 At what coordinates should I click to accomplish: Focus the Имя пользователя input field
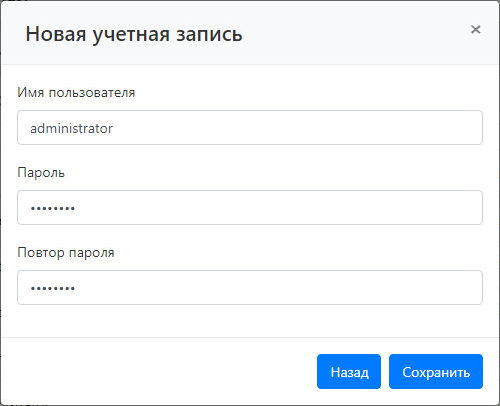[x=250, y=127]
